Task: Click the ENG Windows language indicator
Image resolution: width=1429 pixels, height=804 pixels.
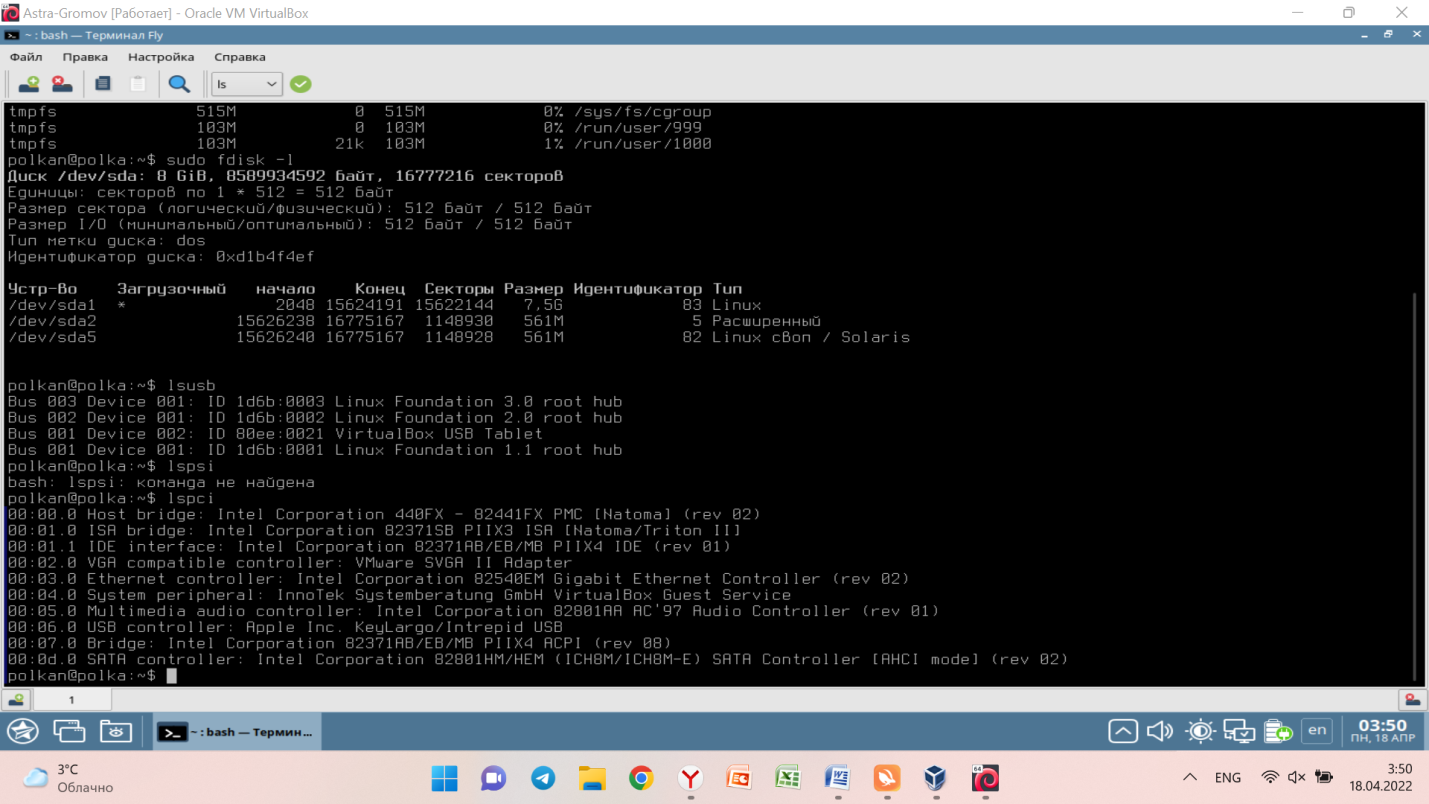Action: 1228,777
